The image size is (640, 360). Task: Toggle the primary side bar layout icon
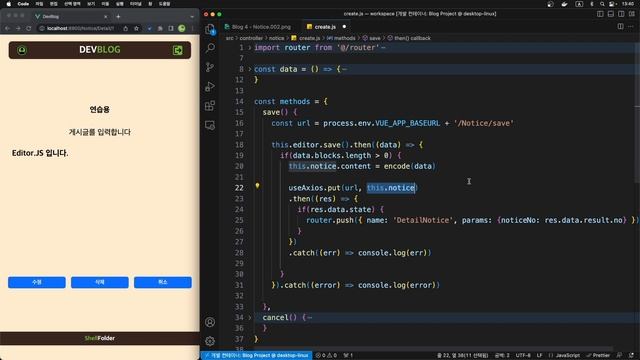pos(600,14)
